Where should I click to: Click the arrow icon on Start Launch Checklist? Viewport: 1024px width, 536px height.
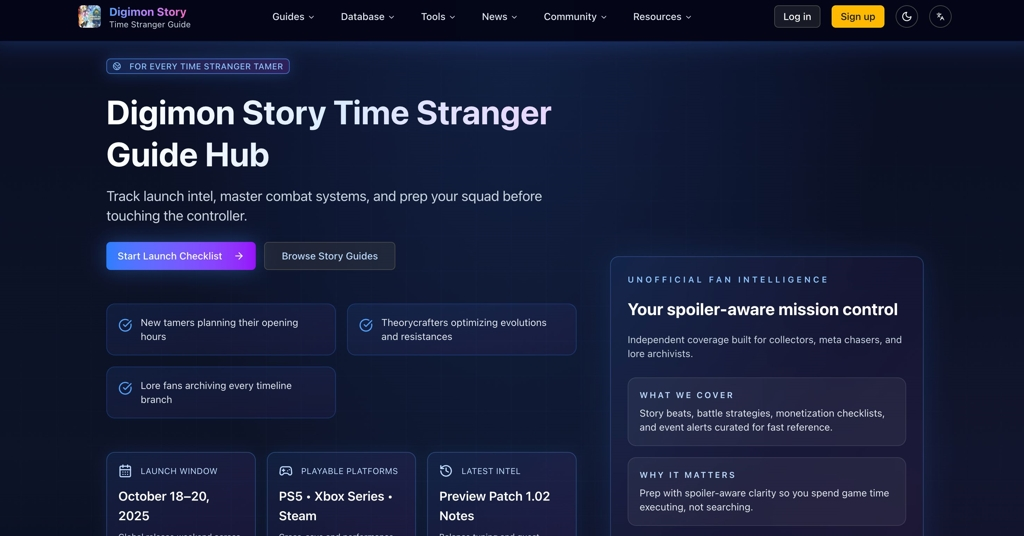[x=239, y=256]
